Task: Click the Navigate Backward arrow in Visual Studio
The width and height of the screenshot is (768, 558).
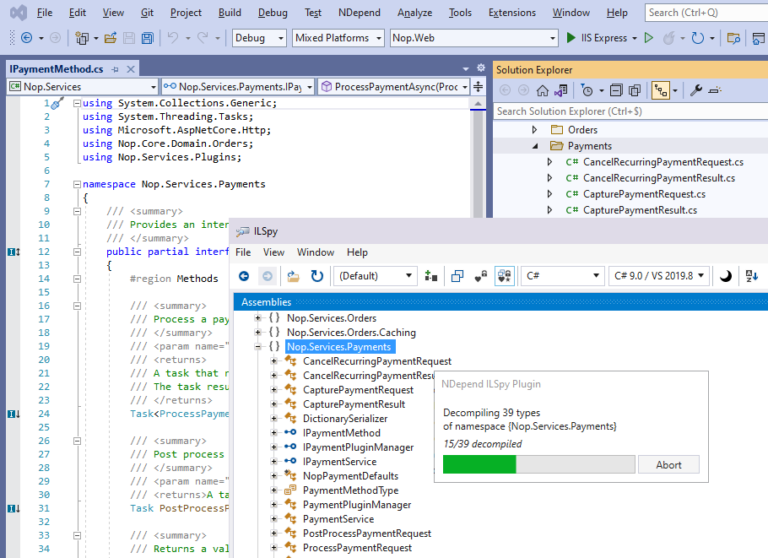Action: 26,38
